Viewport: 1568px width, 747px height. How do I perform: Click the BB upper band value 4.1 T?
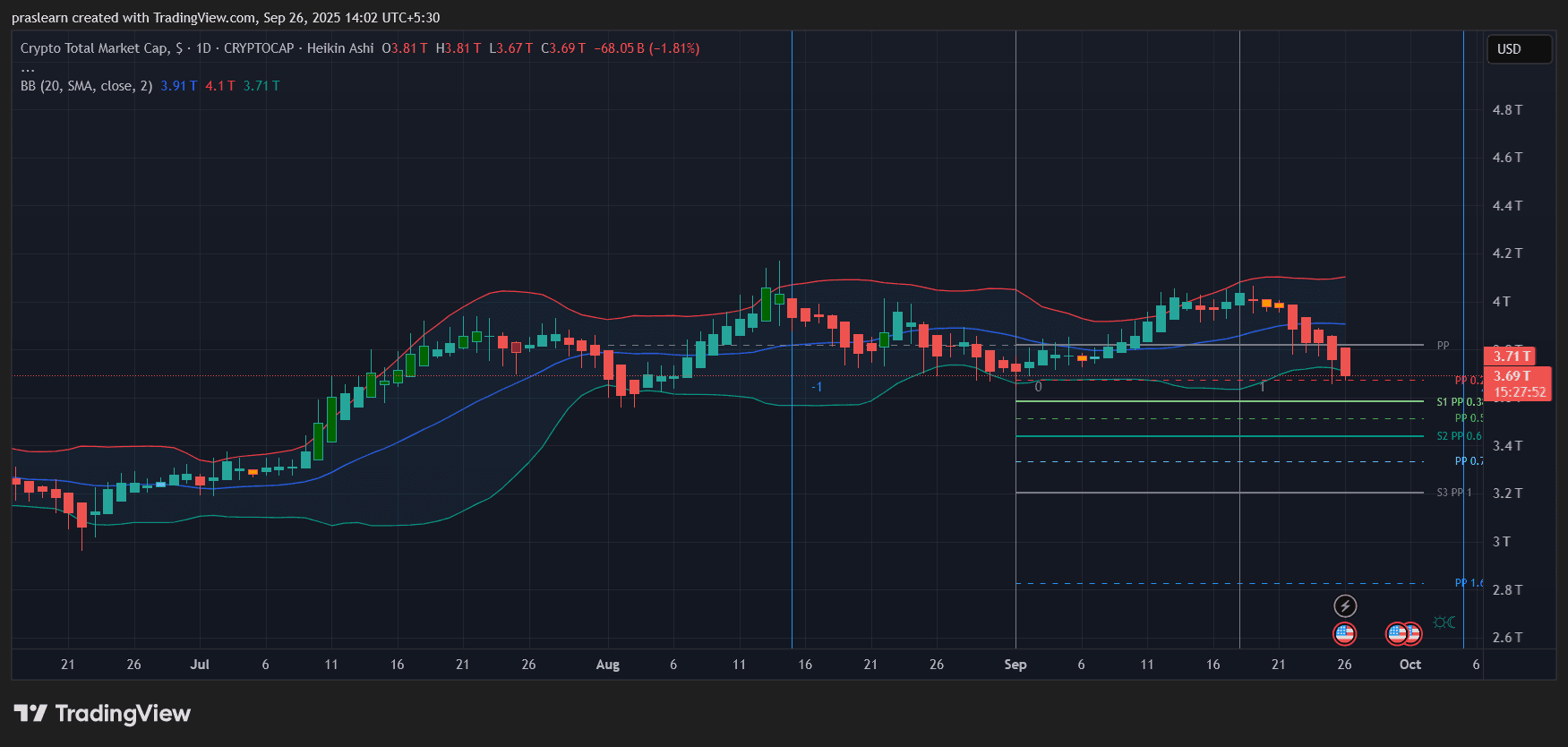pyautogui.click(x=219, y=86)
